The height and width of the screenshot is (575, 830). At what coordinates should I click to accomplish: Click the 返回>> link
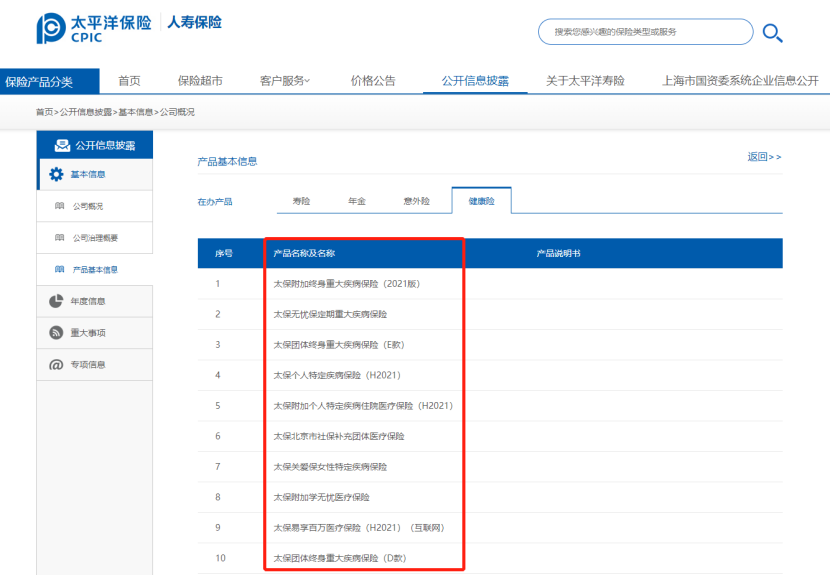pos(764,157)
